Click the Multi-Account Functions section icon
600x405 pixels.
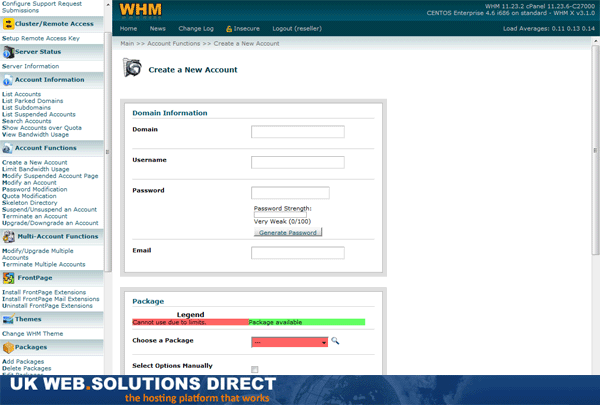click(8, 236)
